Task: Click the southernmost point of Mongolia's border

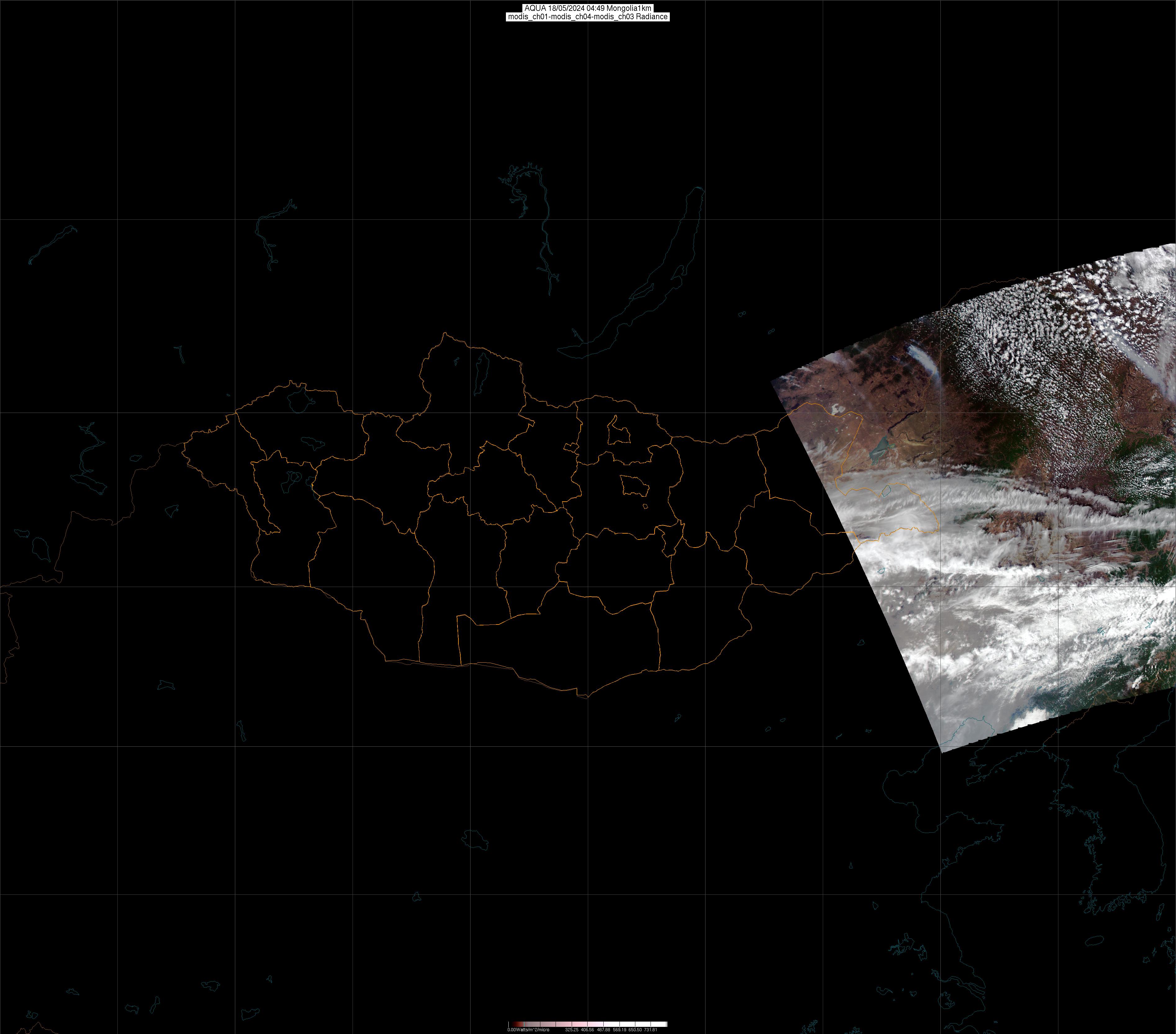Action: (x=587, y=698)
